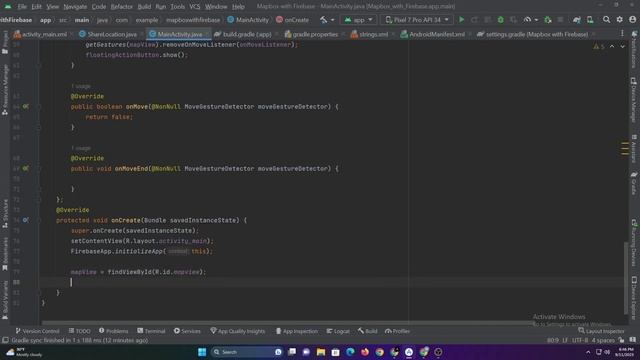This screenshot has height=360, width=640.
Task: Open the Bookmarks tool window in the left sidebar
Action: pyautogui.click(x=5, y=254)
